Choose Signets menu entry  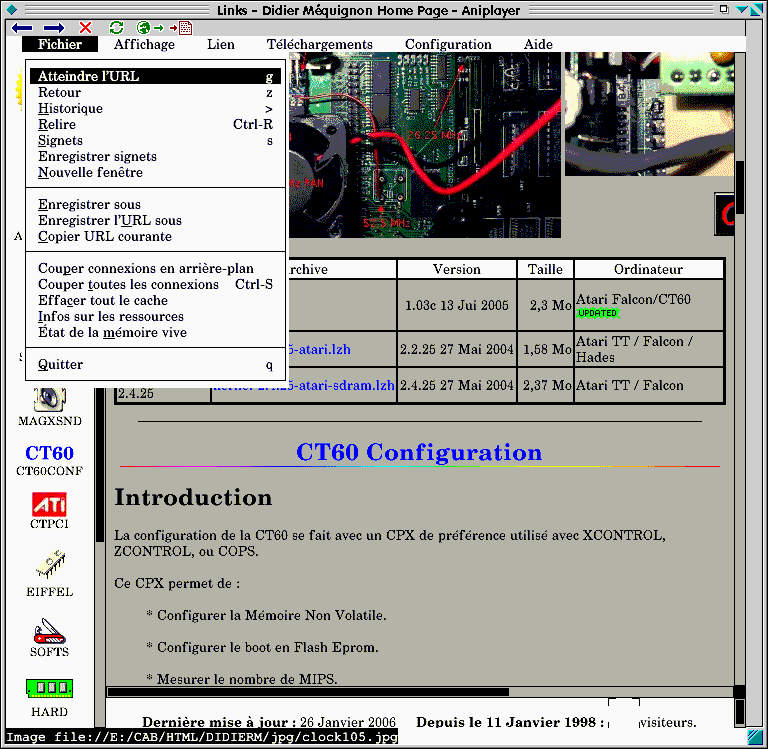coord(155,141)
